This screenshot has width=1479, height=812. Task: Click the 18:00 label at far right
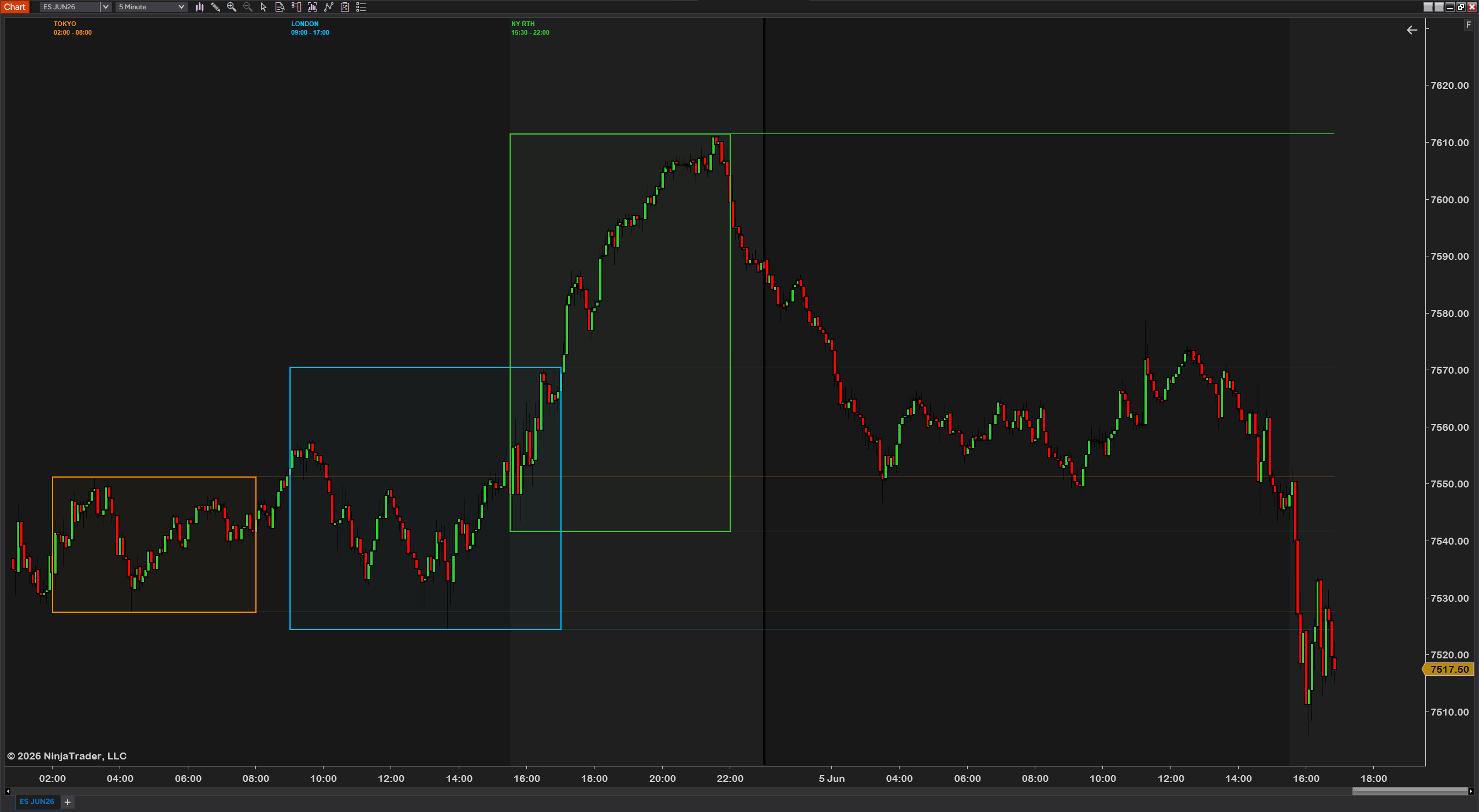click(x=1374, y=779)
